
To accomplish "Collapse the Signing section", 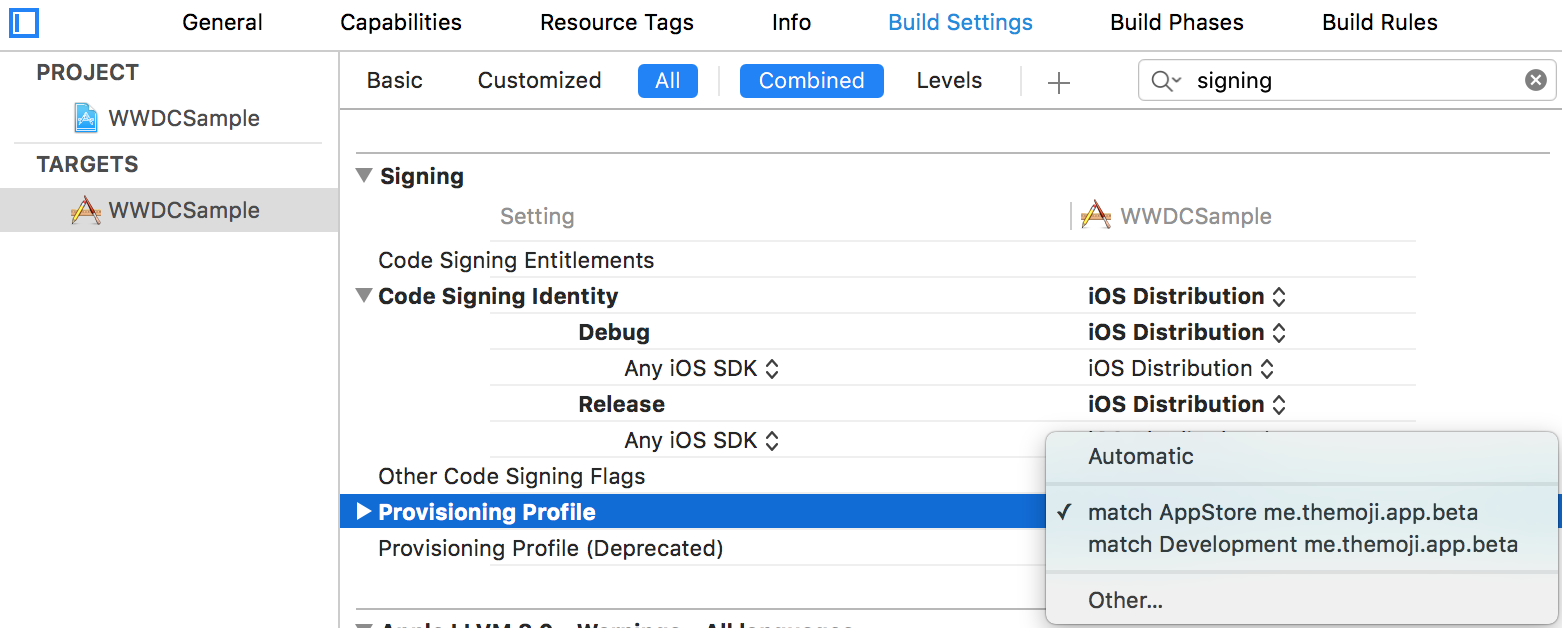I will (364, 177).
